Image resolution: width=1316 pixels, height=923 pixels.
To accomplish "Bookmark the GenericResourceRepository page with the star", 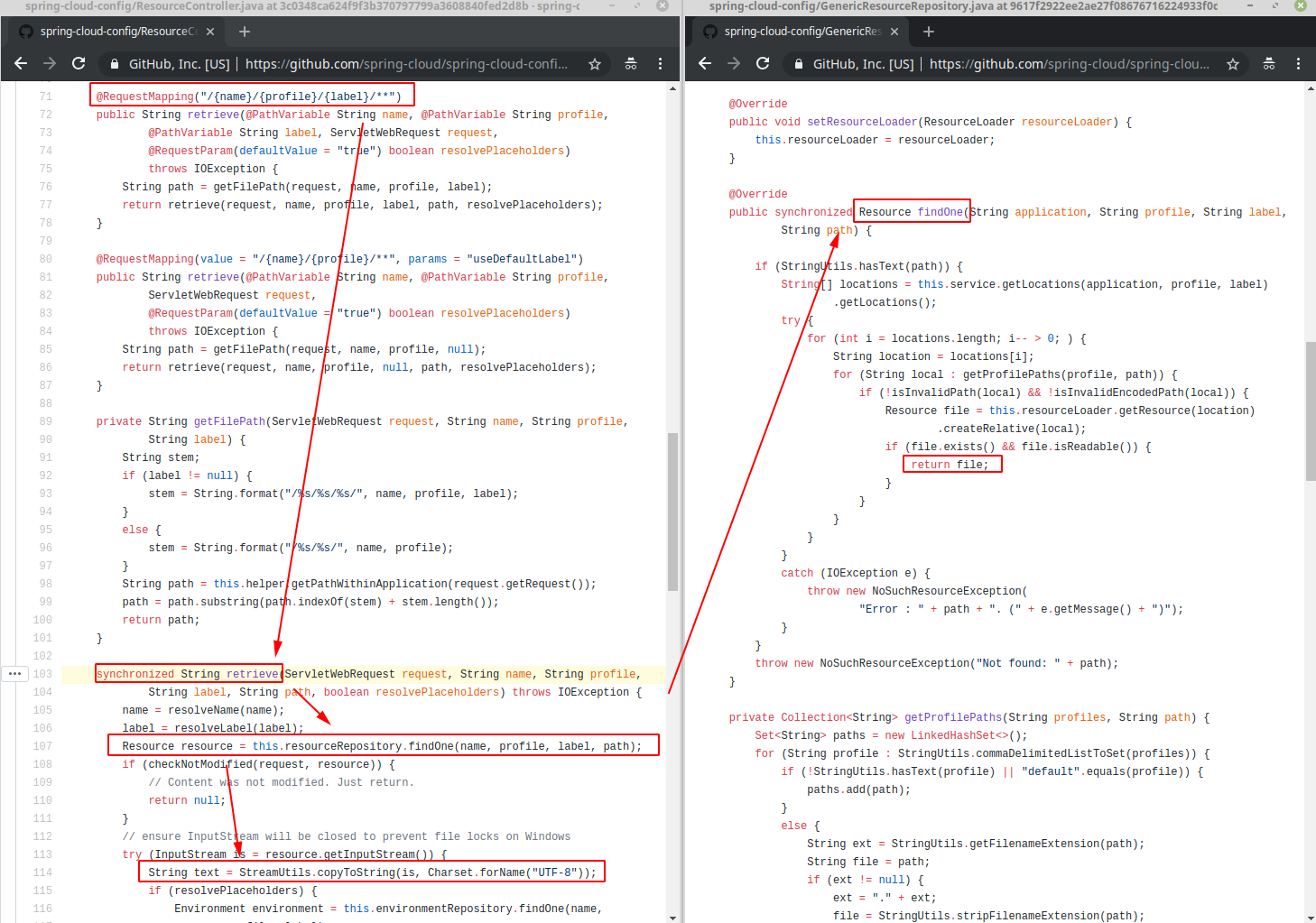I will (1233, 64).
